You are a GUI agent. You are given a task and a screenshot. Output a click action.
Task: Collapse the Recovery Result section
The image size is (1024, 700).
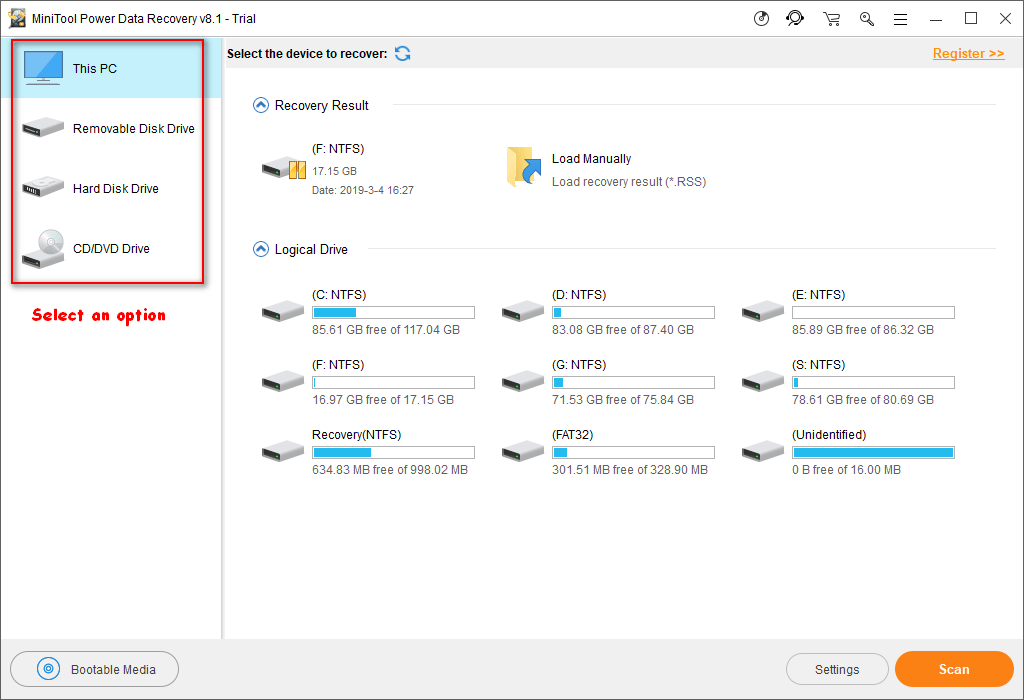[260, 105]
